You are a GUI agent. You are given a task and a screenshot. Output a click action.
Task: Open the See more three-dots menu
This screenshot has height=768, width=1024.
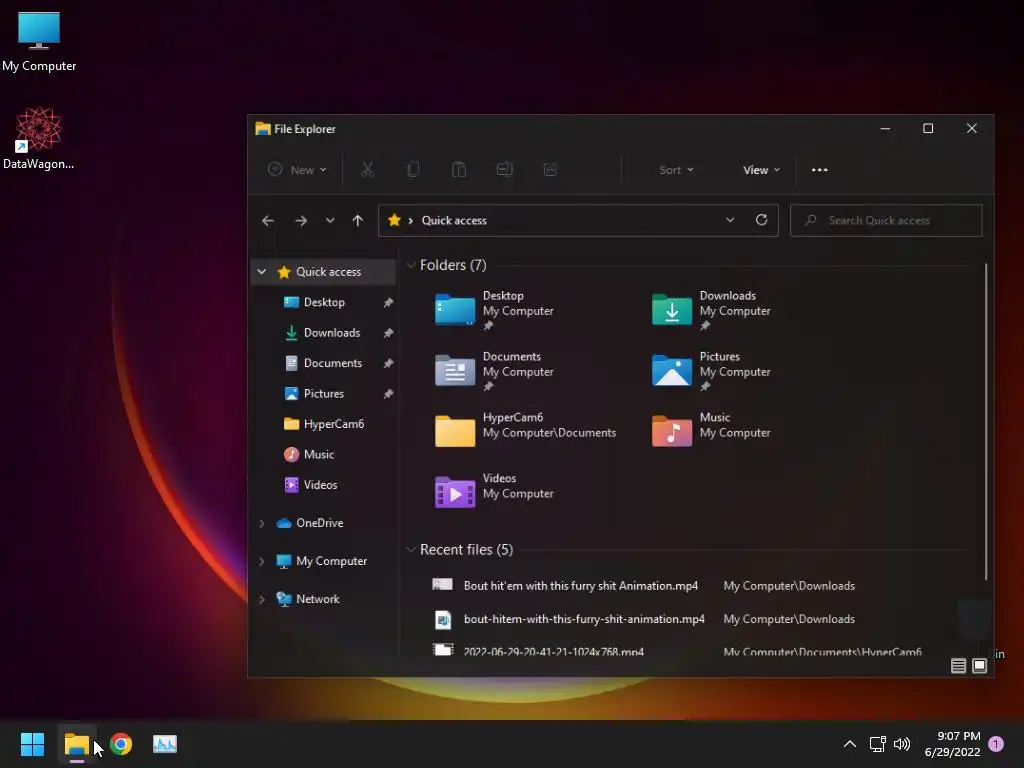(x=820, y=170)
